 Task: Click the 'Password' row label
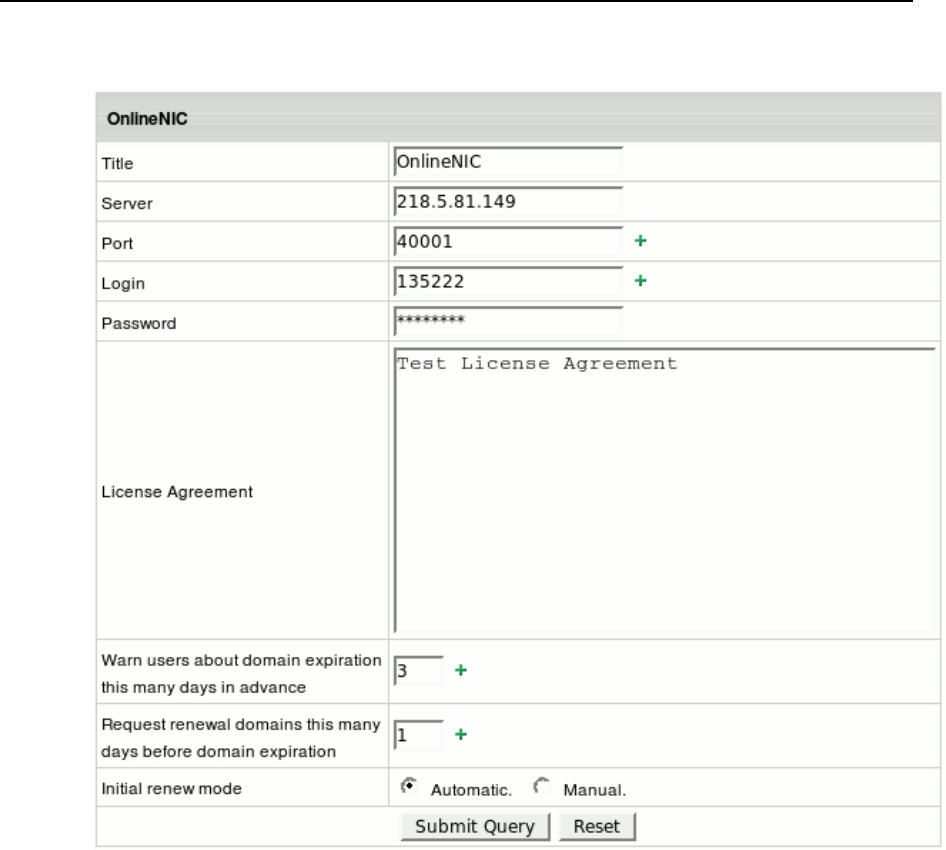coord(139,323)
